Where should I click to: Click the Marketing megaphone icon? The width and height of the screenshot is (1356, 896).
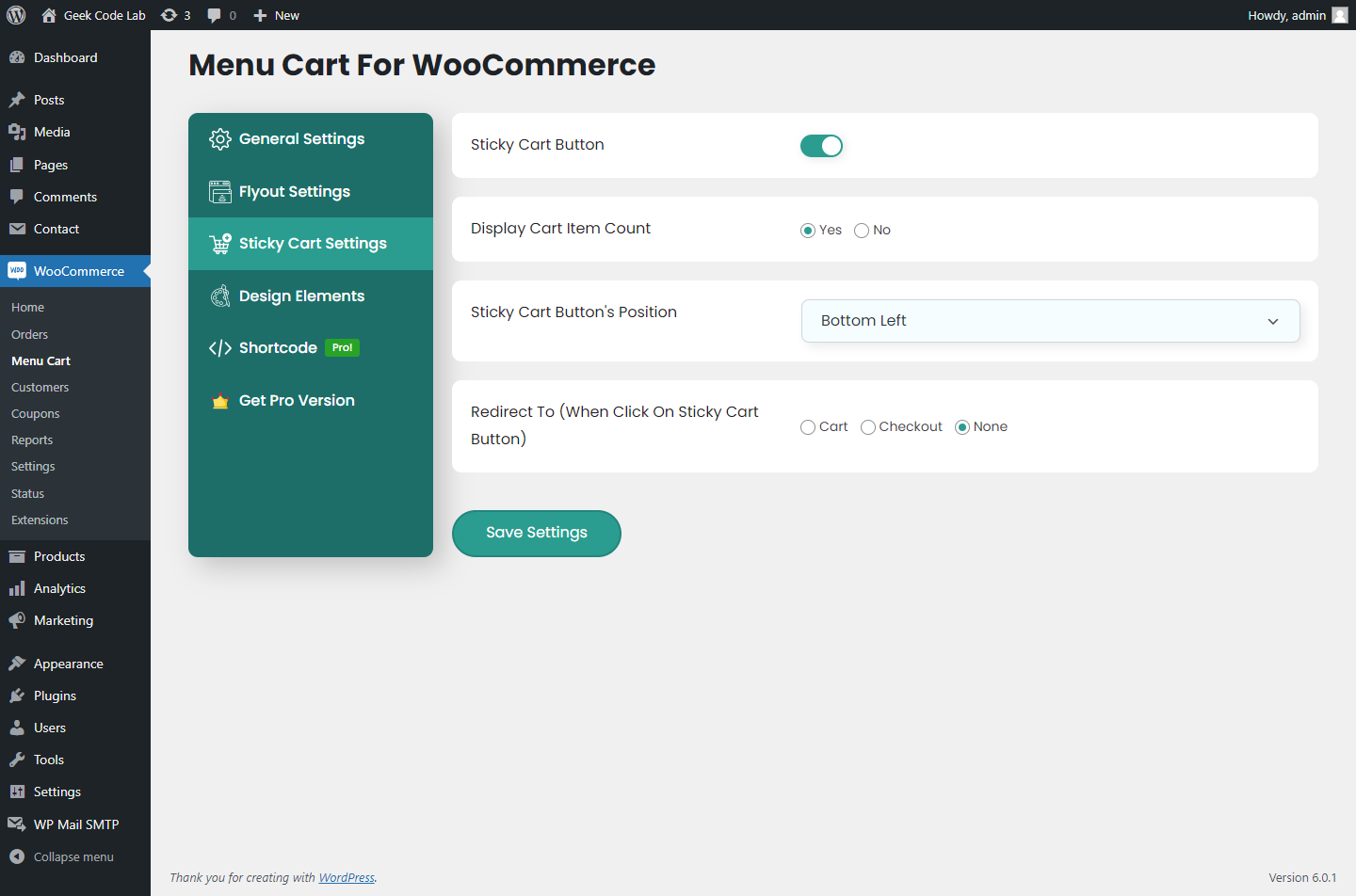17,620
